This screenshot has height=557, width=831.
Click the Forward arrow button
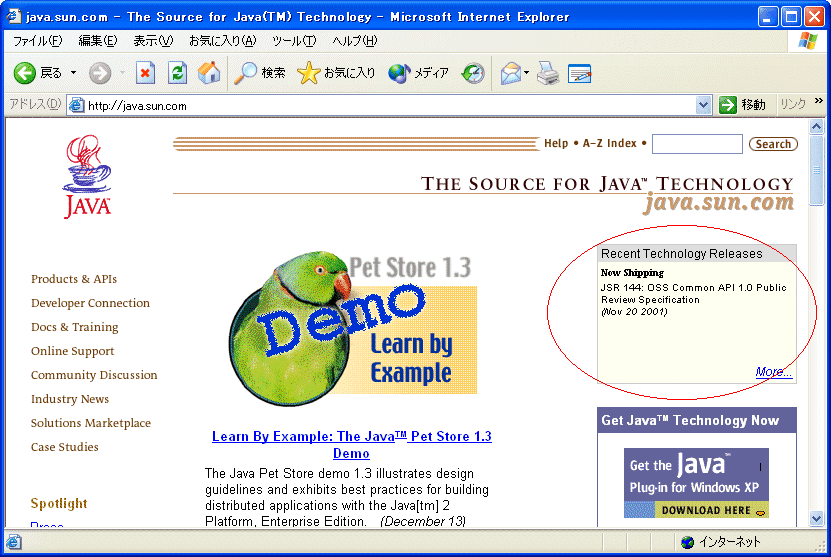tap(100, 73)
